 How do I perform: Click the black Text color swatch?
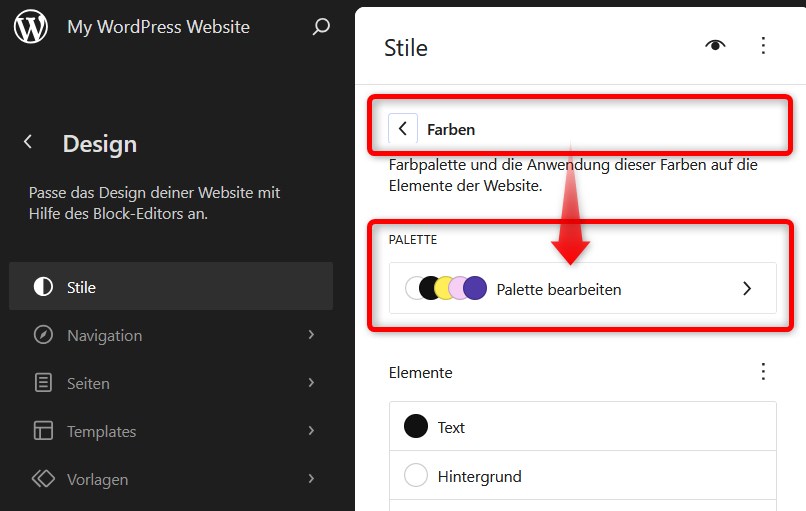pos(416,426)
